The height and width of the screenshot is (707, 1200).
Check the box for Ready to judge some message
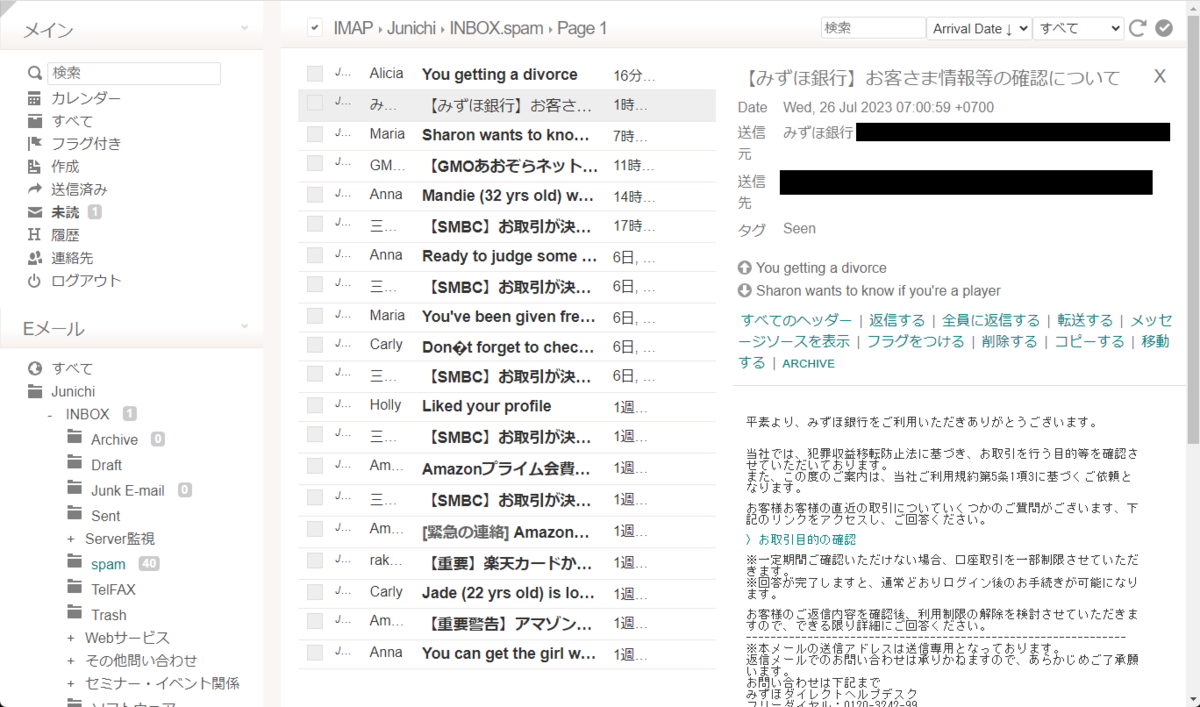pyautogui.click(x=315, y=256)
